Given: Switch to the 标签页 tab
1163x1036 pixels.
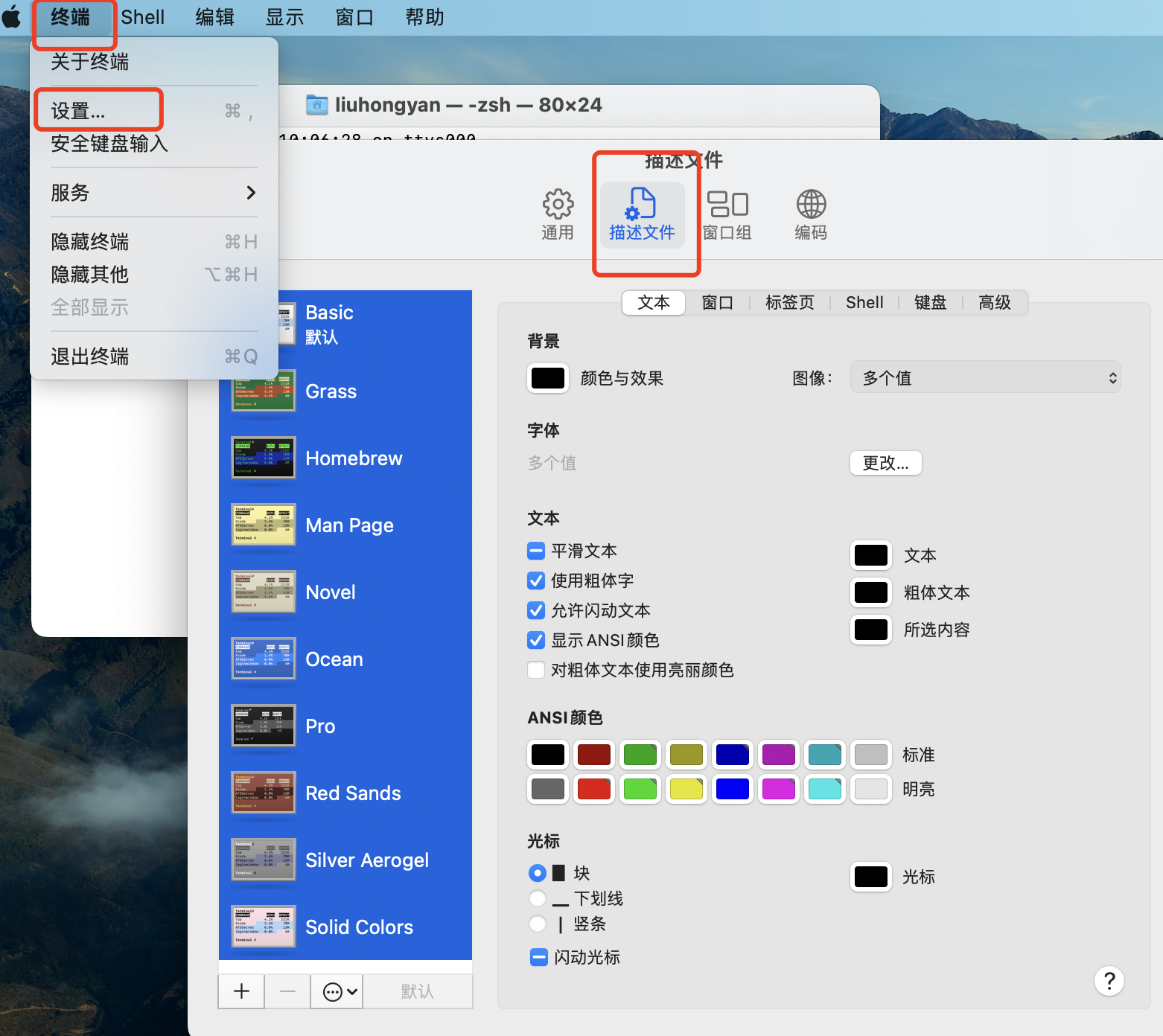Looking at the screenshot, I should pos(790,302).
